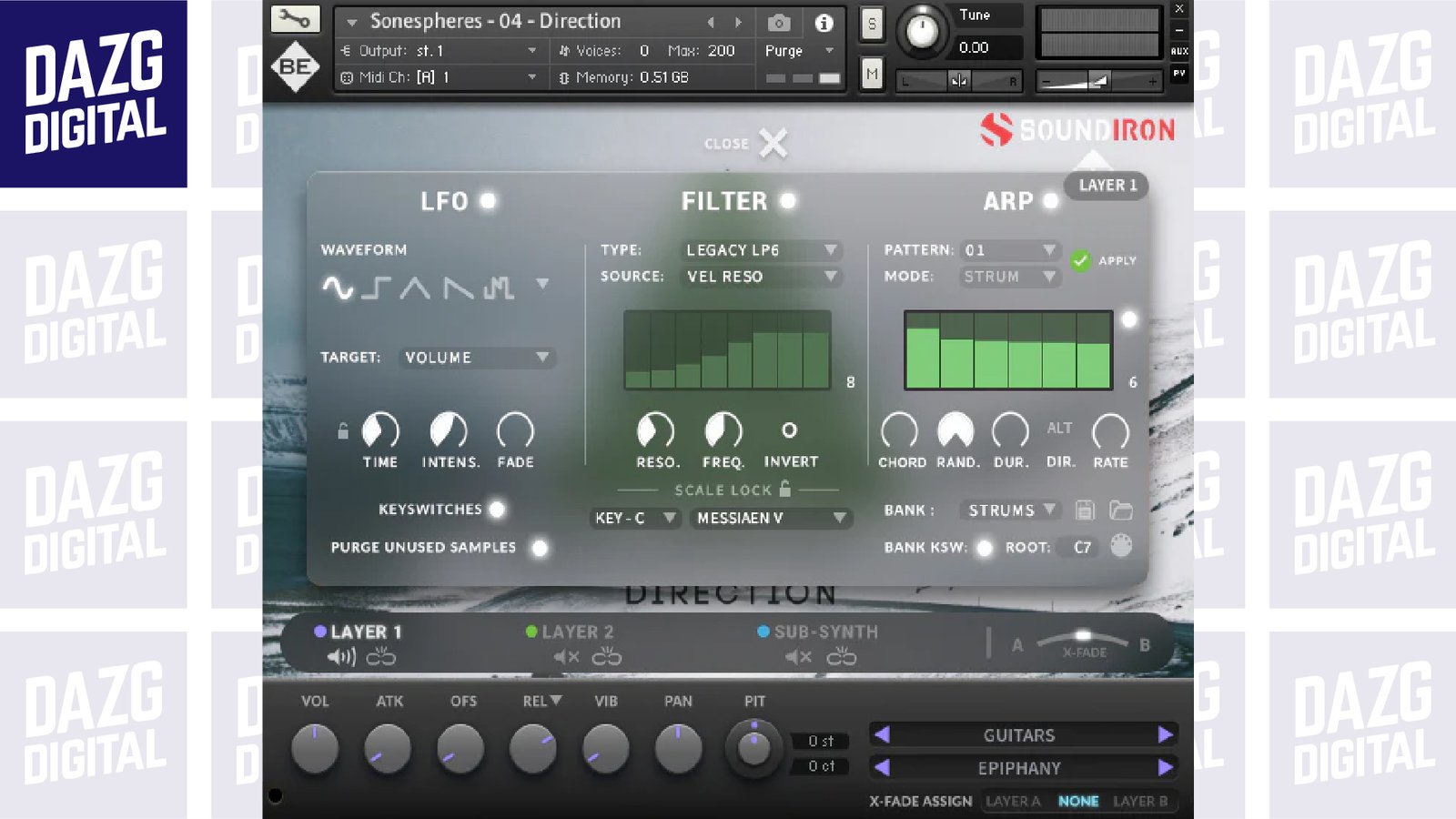The height and width of the screenshot is (819, 1456).
Task: Open the REL envelope dropdown arrow
Action: click(x=556, y=700)
